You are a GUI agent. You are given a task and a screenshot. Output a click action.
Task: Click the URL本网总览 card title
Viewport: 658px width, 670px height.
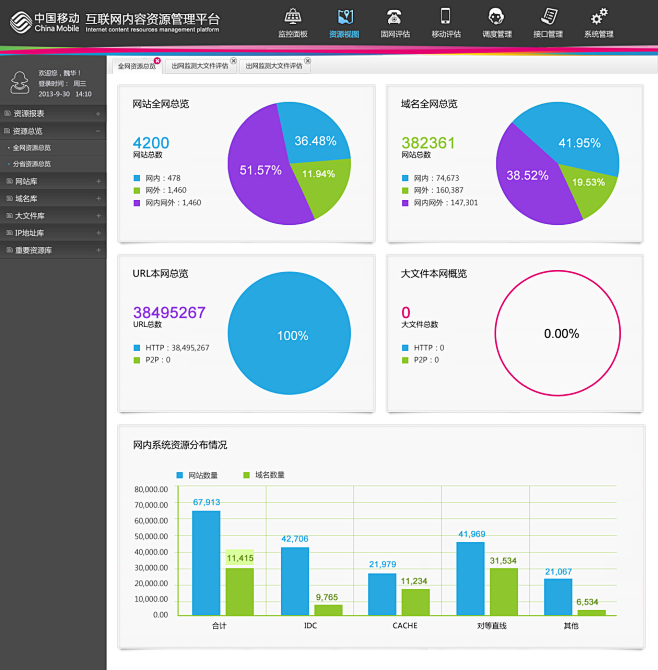[x=160, y=273]
